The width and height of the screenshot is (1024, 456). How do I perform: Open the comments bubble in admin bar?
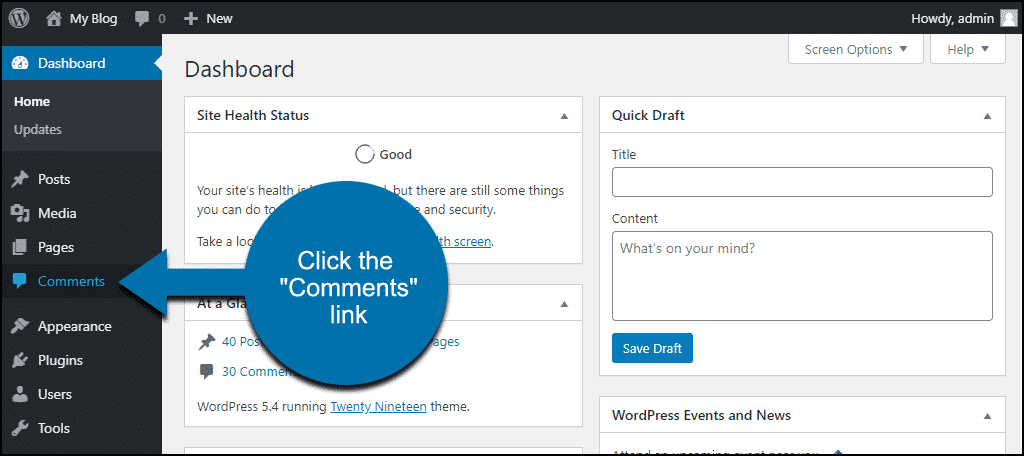[142, 18]
